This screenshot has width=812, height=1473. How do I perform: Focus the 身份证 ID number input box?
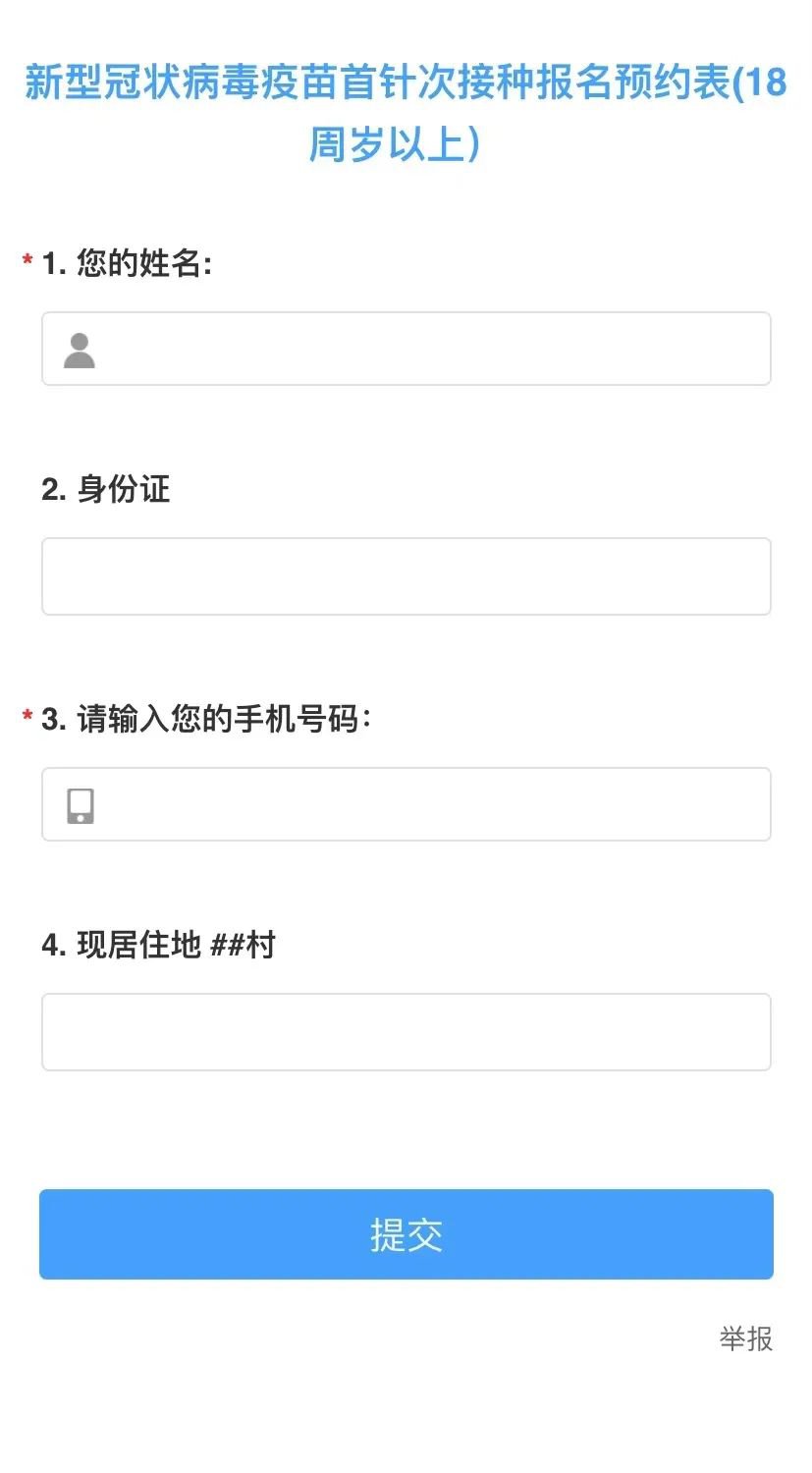coord(406,576)
